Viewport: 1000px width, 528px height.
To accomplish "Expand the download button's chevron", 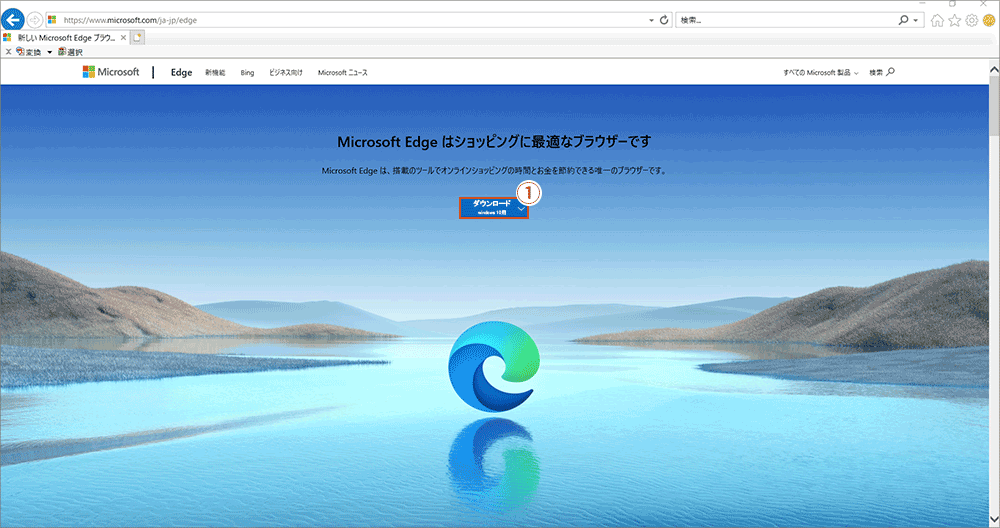I will pyautogui.click(x=521, y=208).
